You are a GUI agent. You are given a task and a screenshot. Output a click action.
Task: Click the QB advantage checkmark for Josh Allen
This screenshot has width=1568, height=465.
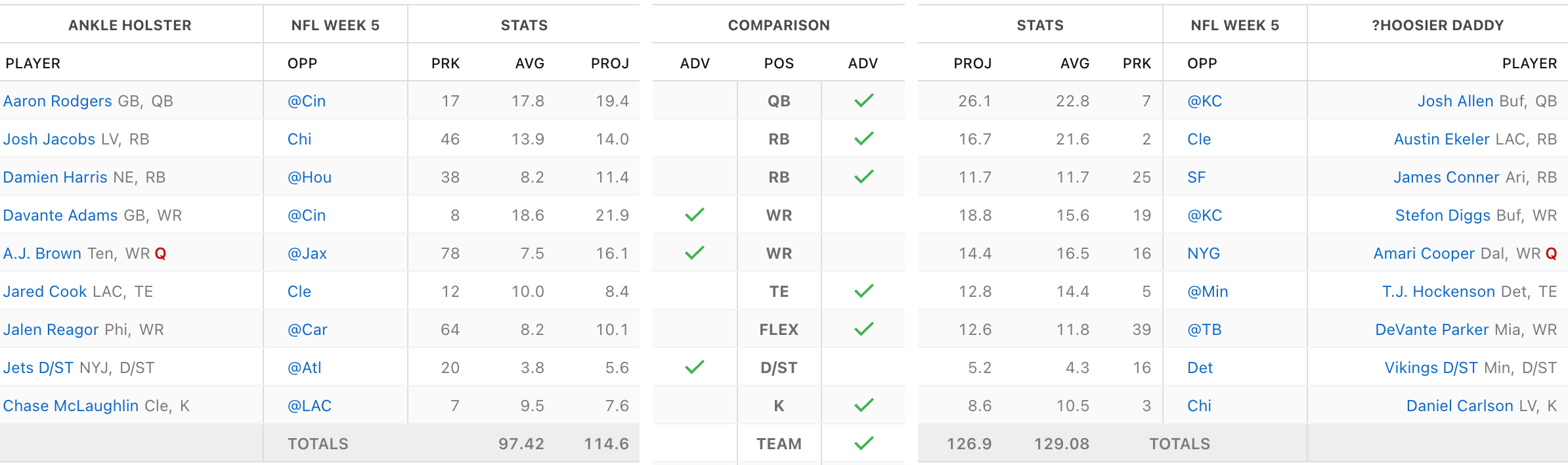tap(863, 100)
